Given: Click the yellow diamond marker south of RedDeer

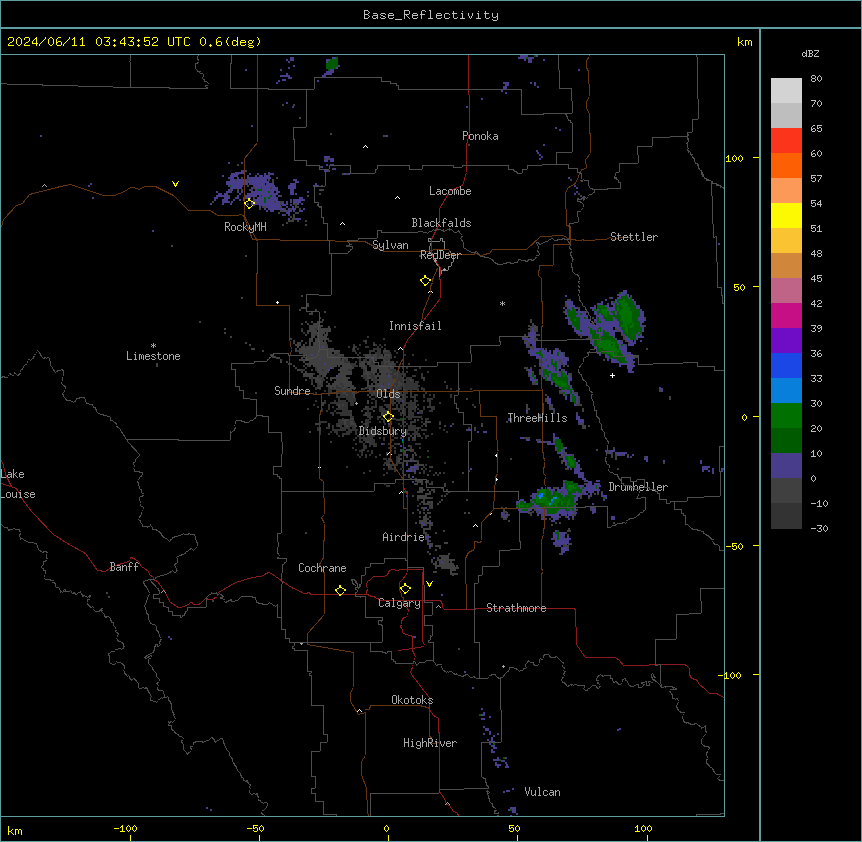Looking at the screenshot, I should click(x=425, y=281).
